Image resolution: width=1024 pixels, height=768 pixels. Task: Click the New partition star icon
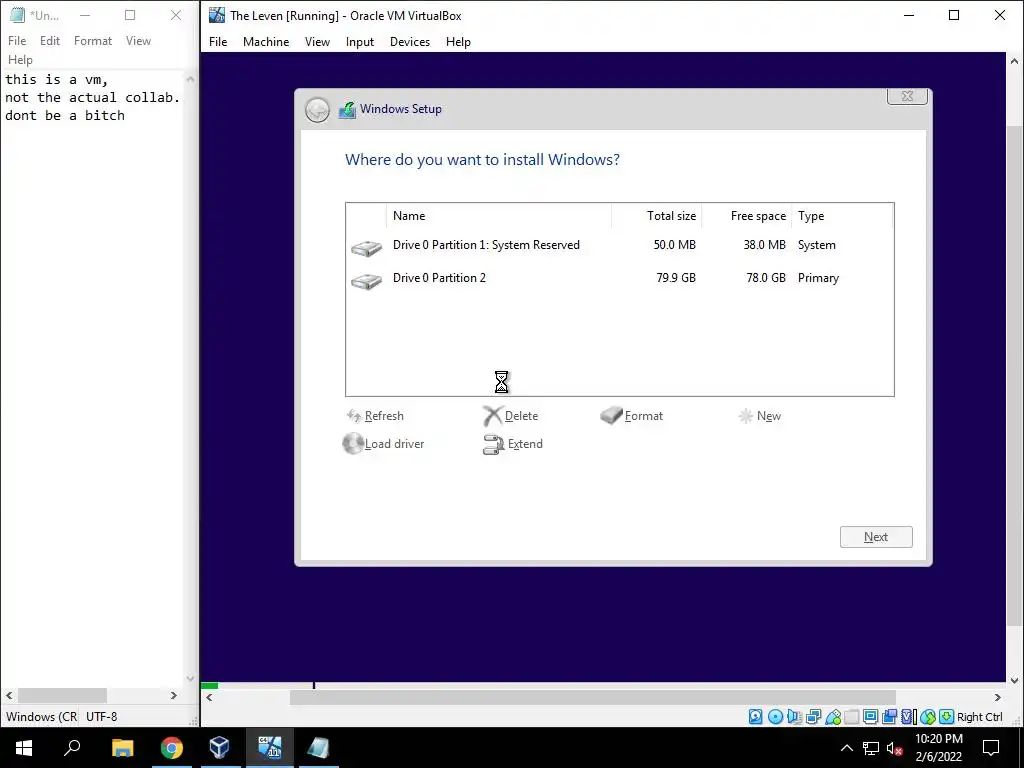click(x=745, y=416)
